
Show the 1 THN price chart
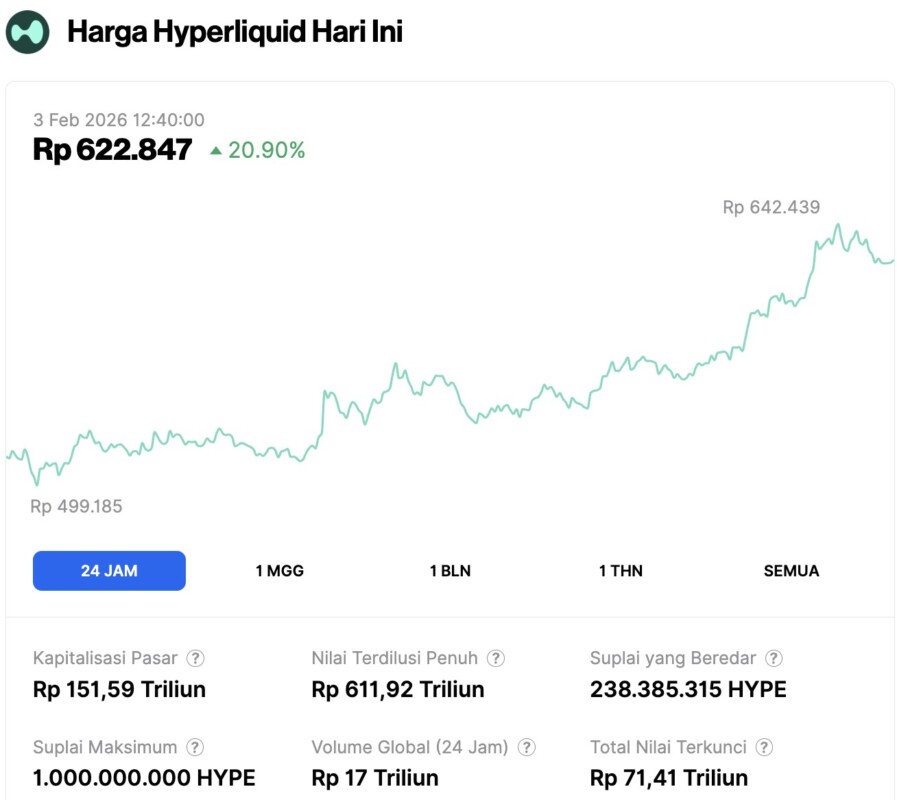click(621, 571)
